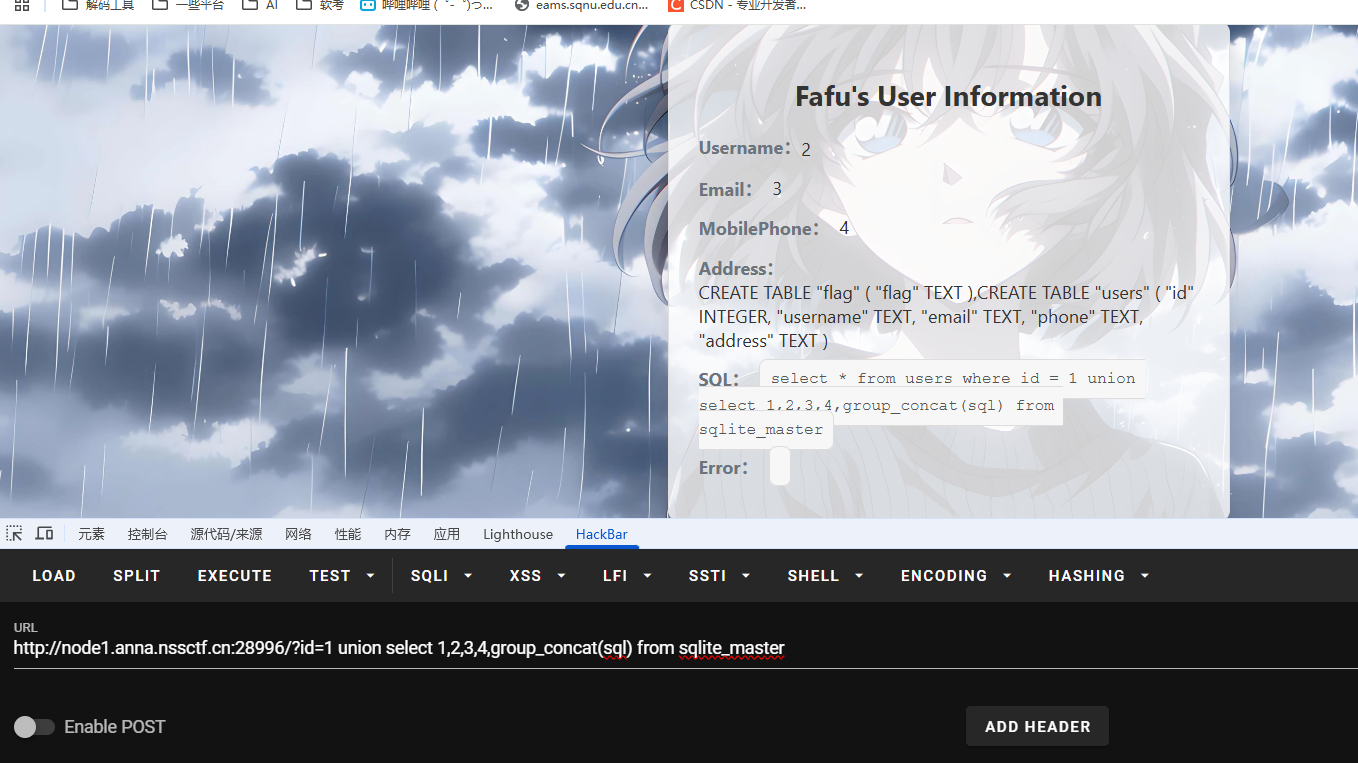
Task: Click the empty Error output box
Action: (780, 467)
